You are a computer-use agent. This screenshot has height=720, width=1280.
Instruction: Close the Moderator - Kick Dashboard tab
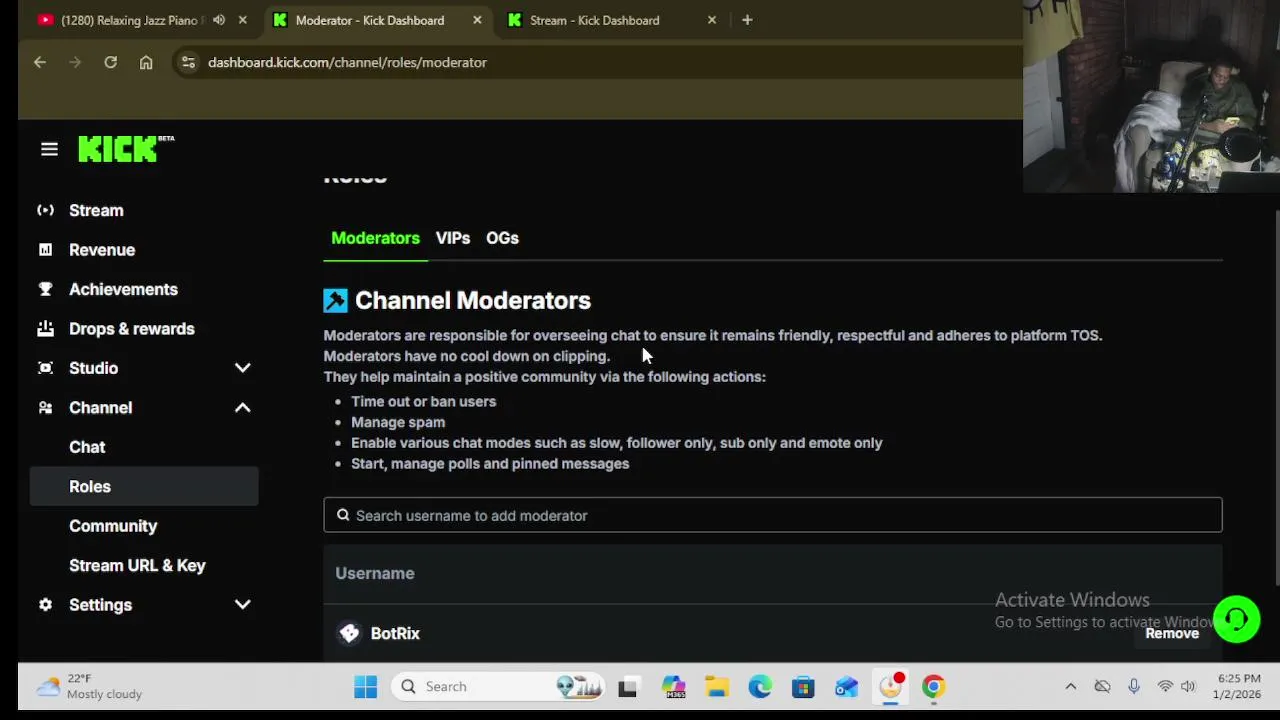pos(477,20)
